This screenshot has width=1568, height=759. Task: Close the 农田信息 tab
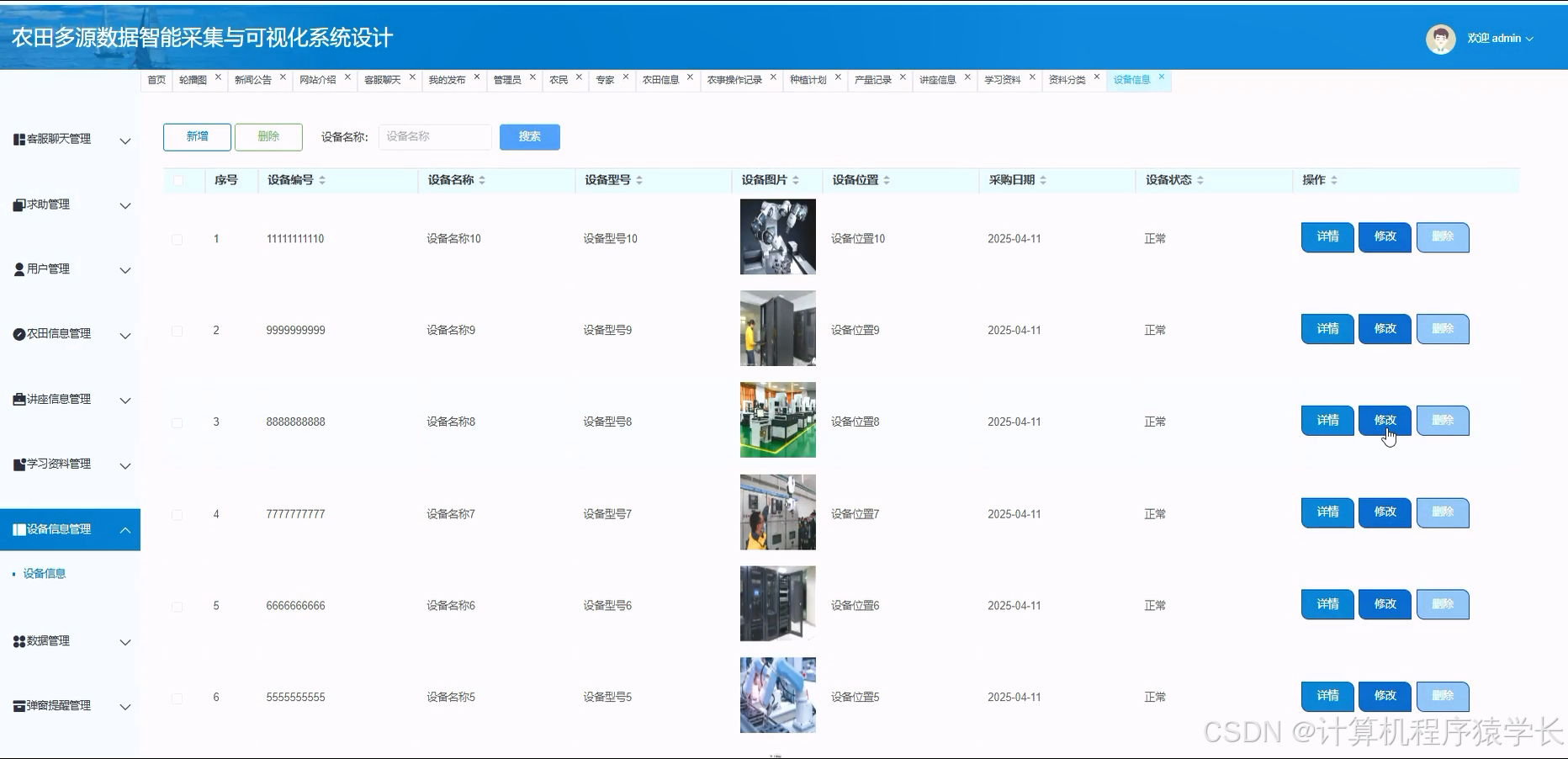click(x=690, y=77)
